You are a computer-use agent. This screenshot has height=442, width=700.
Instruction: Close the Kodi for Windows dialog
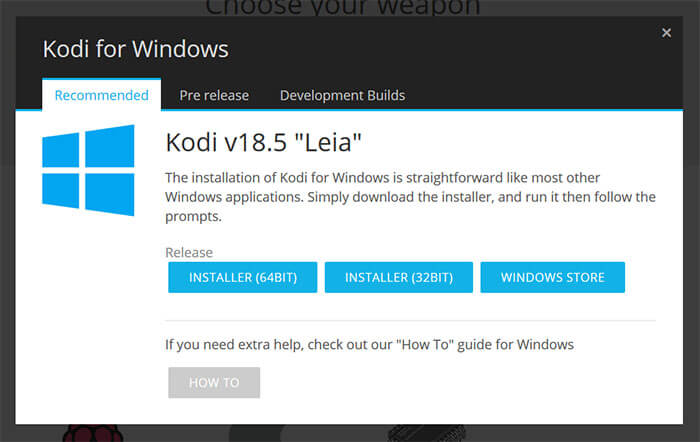666,33
